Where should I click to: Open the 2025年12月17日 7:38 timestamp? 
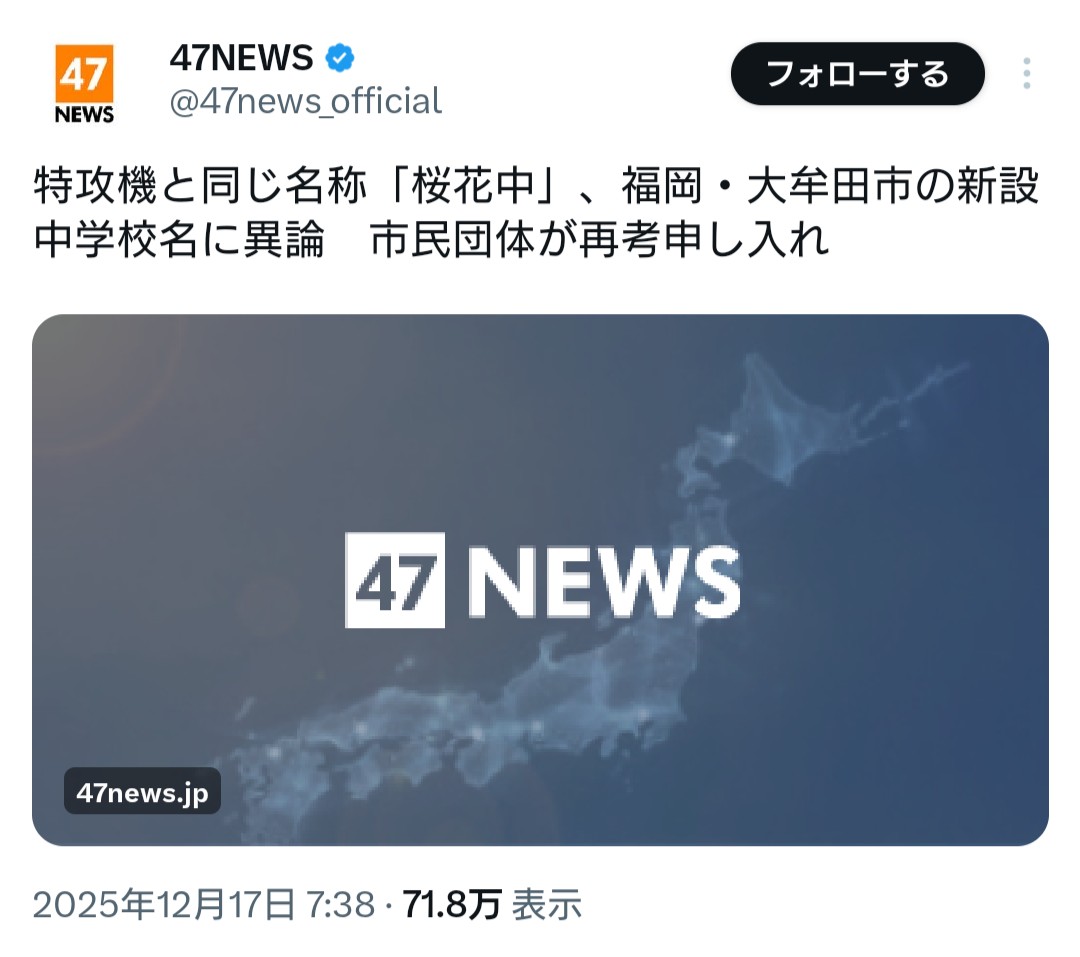204,905
